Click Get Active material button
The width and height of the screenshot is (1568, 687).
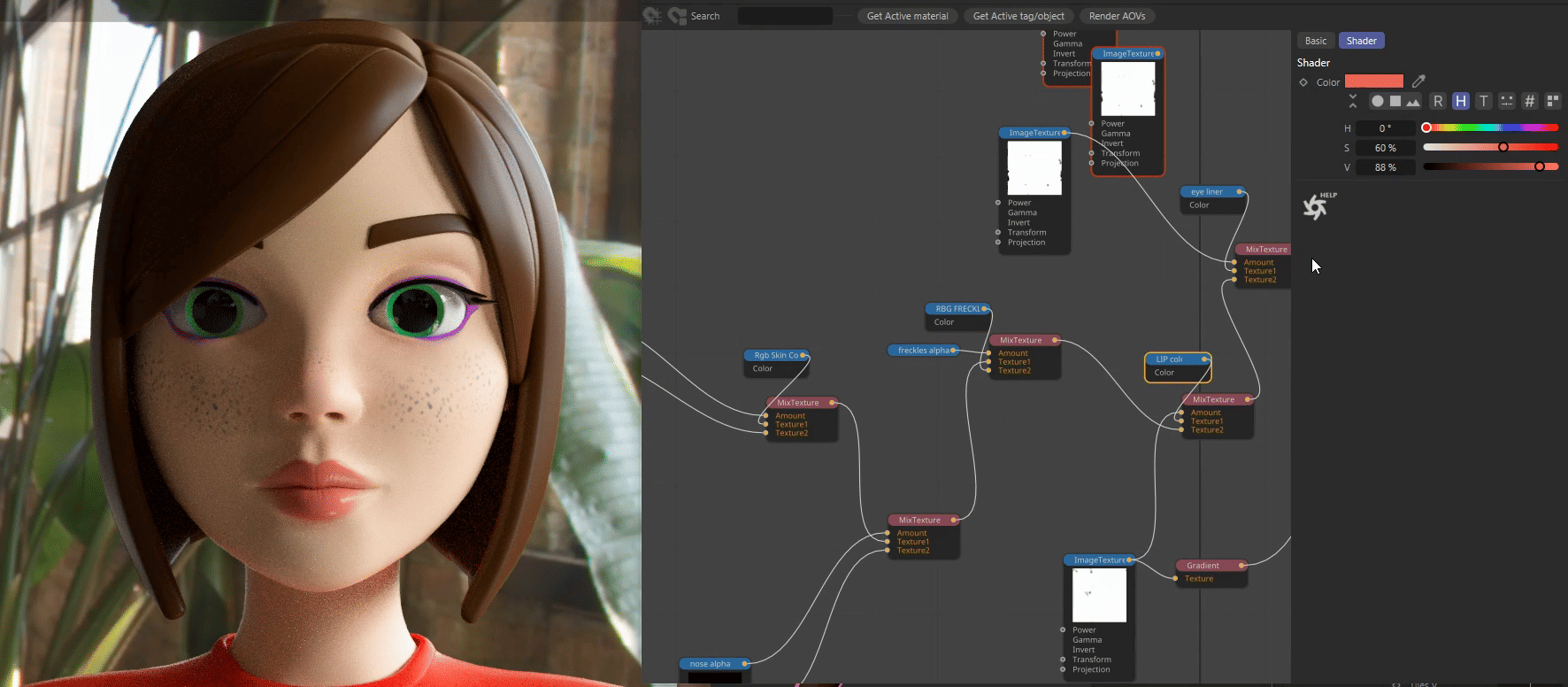(907, 16)
